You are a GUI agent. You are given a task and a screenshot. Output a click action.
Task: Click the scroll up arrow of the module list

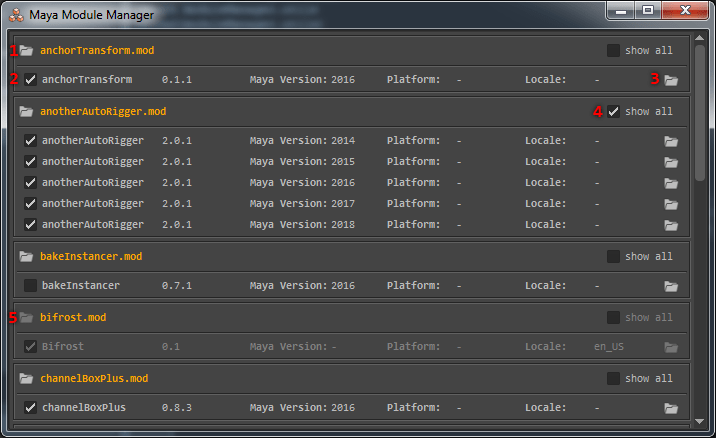click(x=700, y=37)
